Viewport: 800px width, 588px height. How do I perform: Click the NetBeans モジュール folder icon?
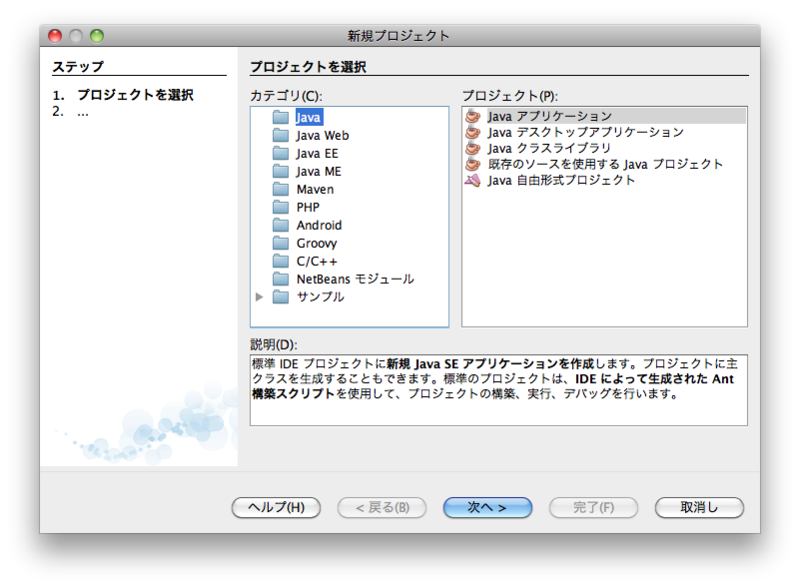281,279
